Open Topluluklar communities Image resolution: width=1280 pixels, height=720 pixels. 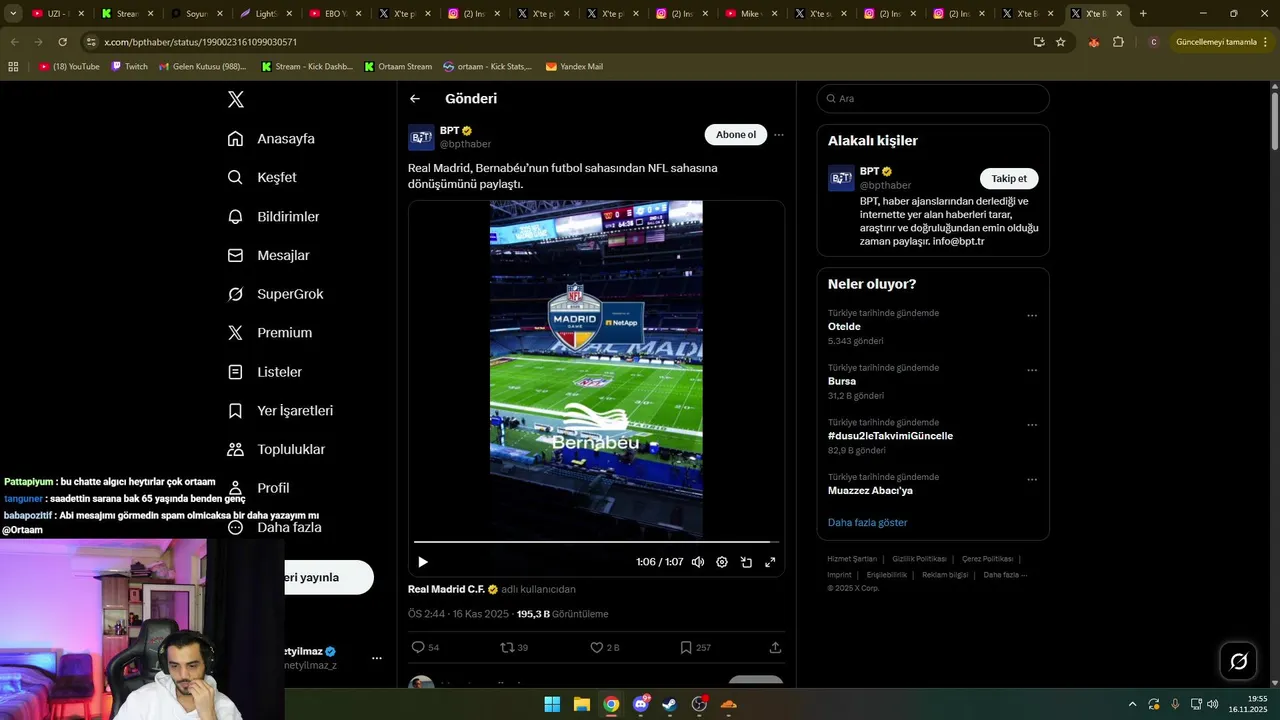(x=276, y=450)
